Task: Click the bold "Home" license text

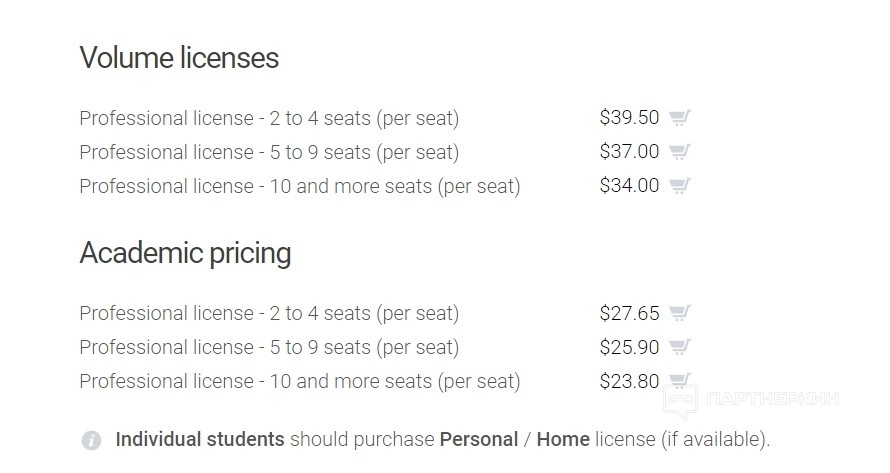Action: coord(563,439)
